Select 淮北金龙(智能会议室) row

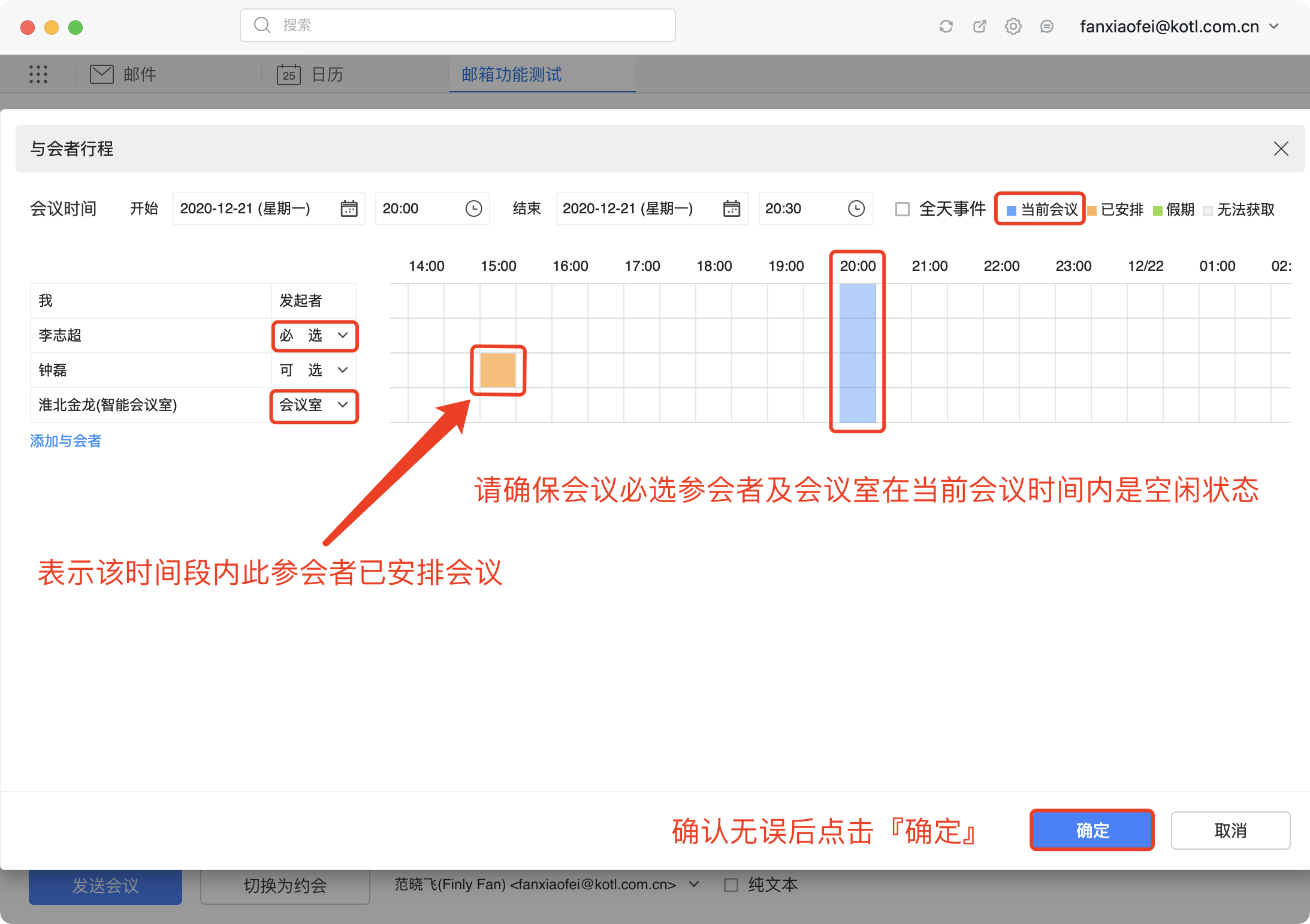(x=194, y=405)
